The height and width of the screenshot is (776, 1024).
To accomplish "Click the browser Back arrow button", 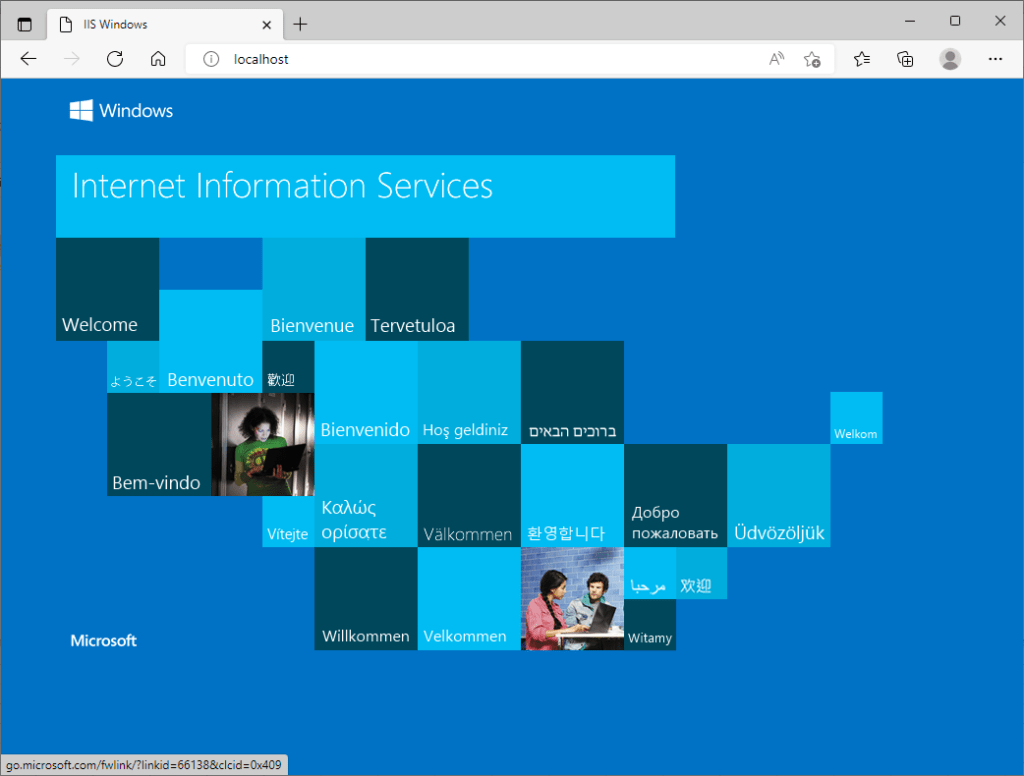I will click(28, 59).
